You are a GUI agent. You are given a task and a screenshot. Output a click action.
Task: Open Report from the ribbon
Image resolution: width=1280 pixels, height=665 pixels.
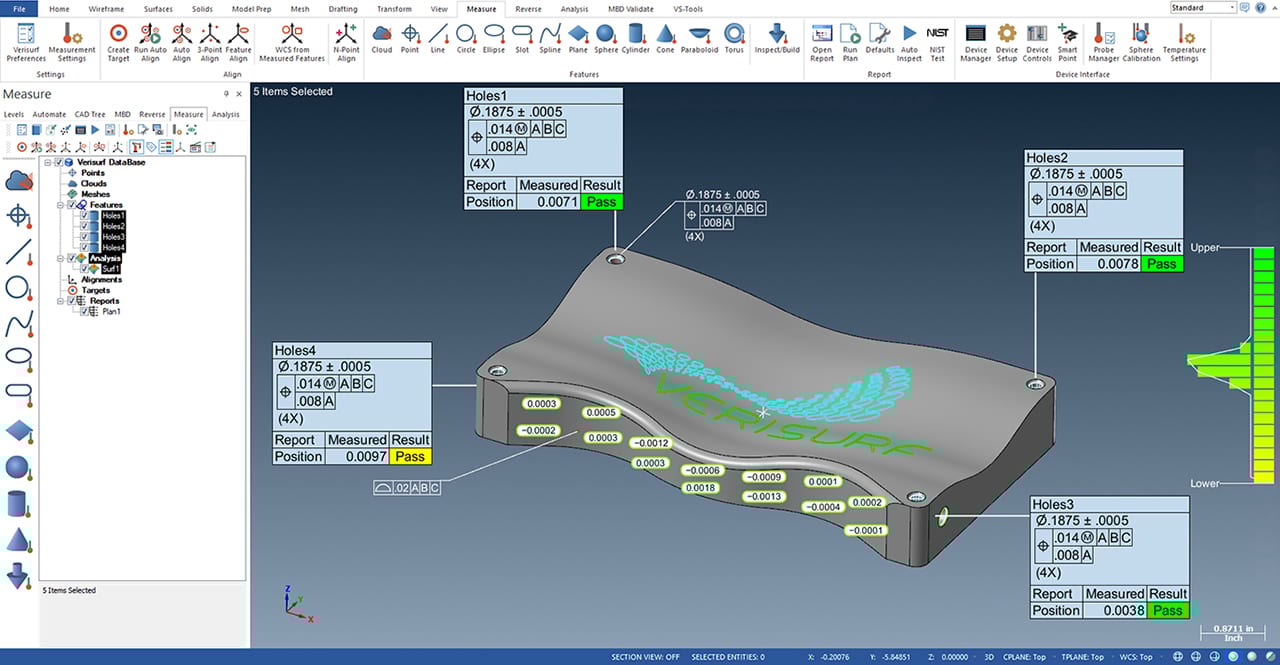[822, 43]
